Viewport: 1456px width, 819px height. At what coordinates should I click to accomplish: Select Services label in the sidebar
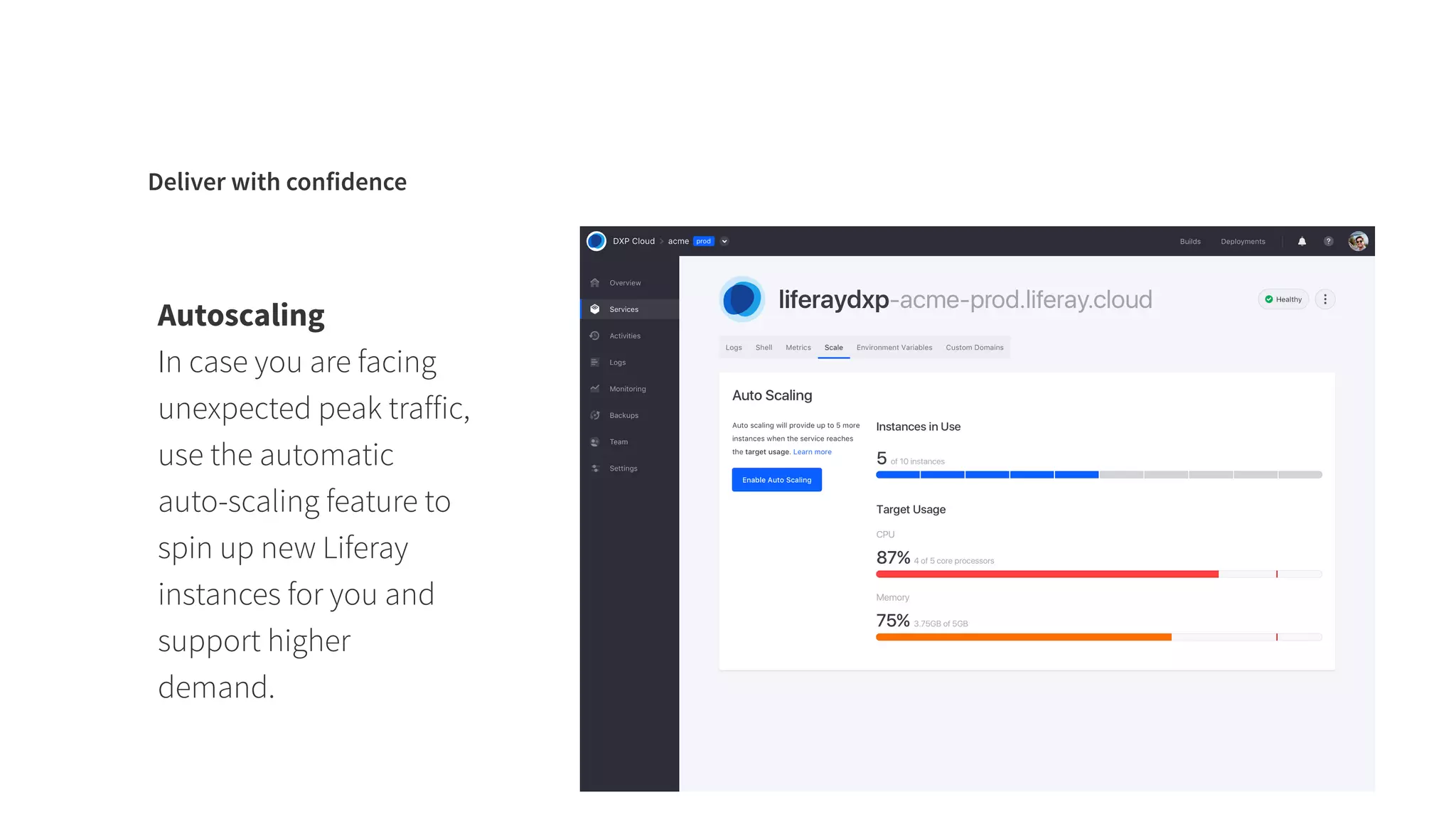pos(623,309)
